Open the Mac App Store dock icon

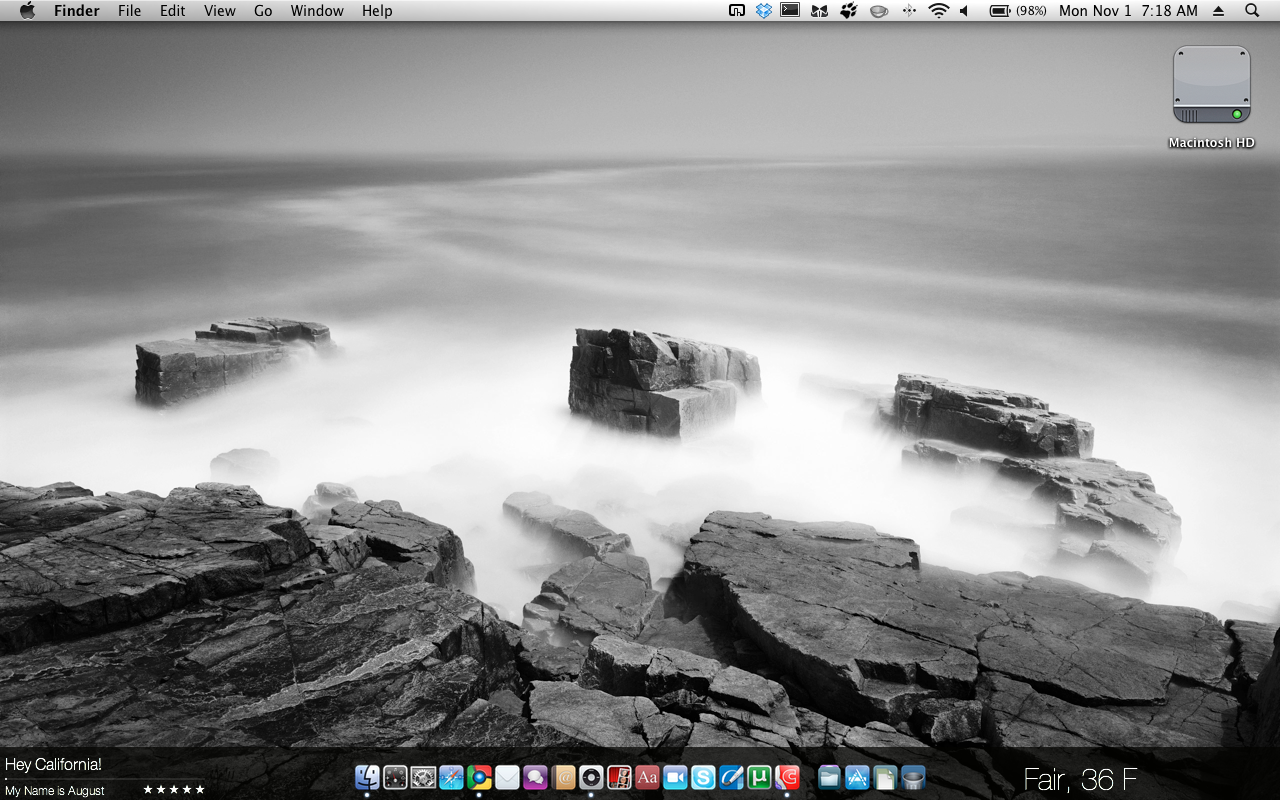click(x=857, y=777)
